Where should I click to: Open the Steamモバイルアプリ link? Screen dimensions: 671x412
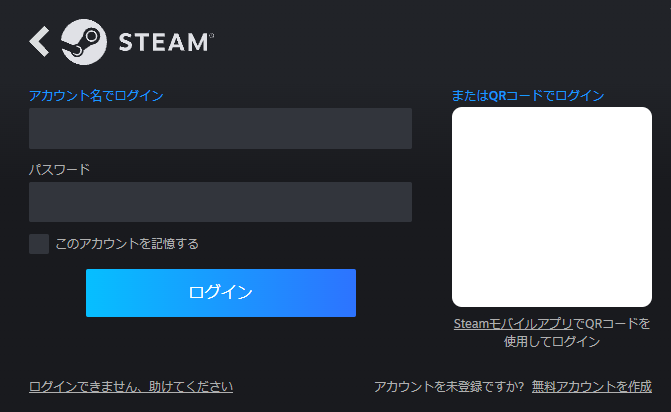(513, 324)
